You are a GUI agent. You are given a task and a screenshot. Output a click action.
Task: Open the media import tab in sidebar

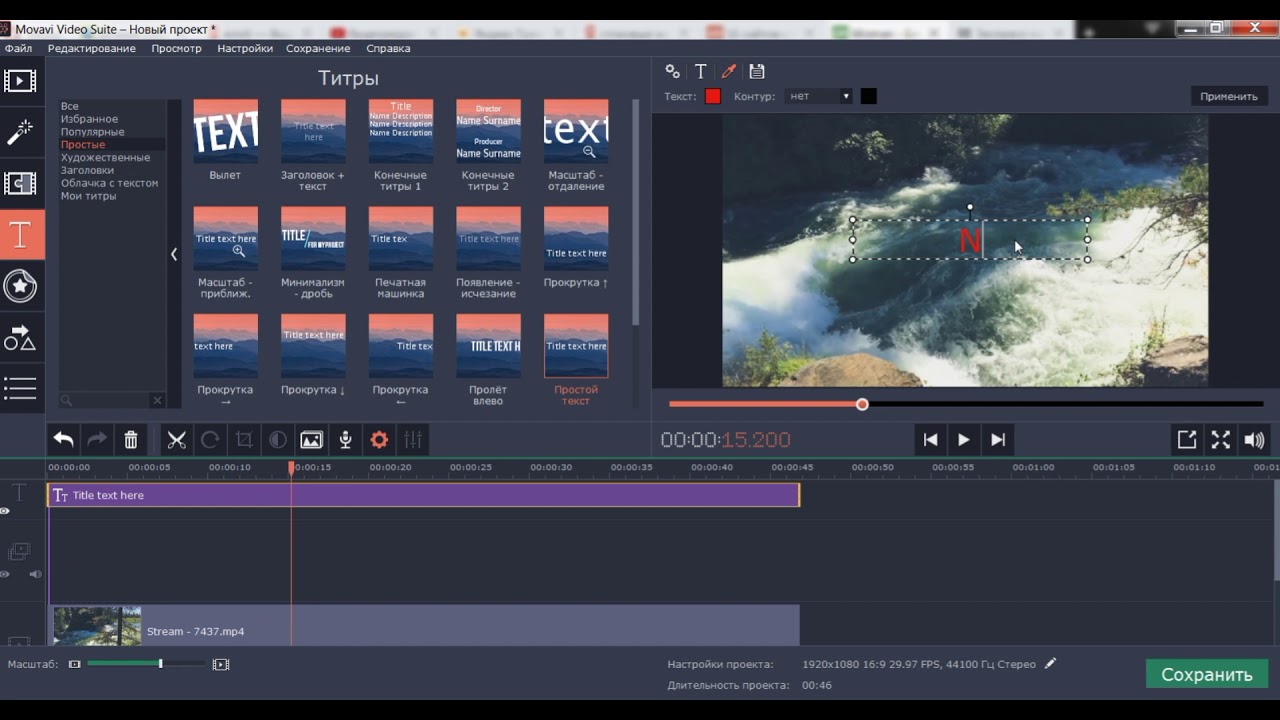click(20, 80)
